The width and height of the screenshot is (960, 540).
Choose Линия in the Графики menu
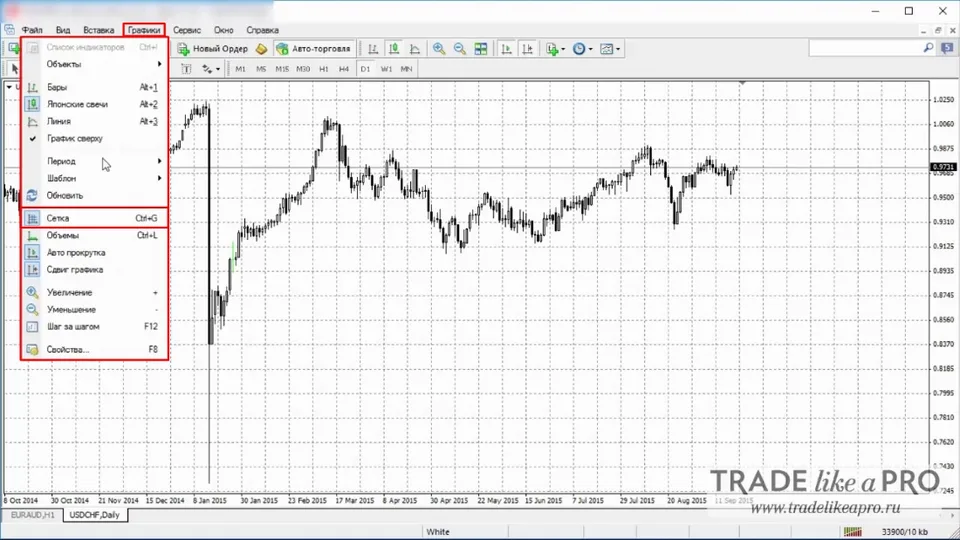click(x=94, y=121)
